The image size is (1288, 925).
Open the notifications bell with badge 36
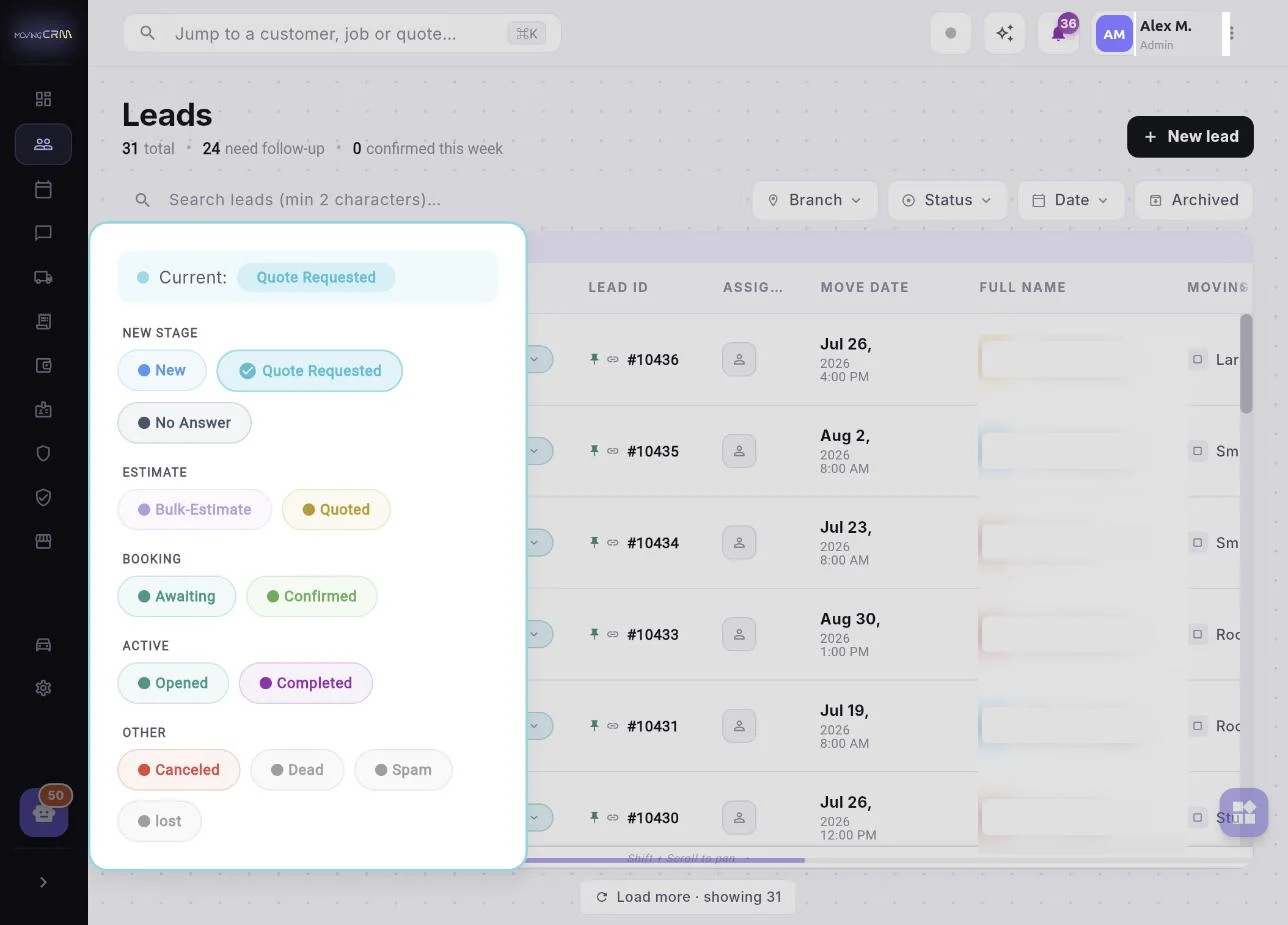(x=1058, y=33)
